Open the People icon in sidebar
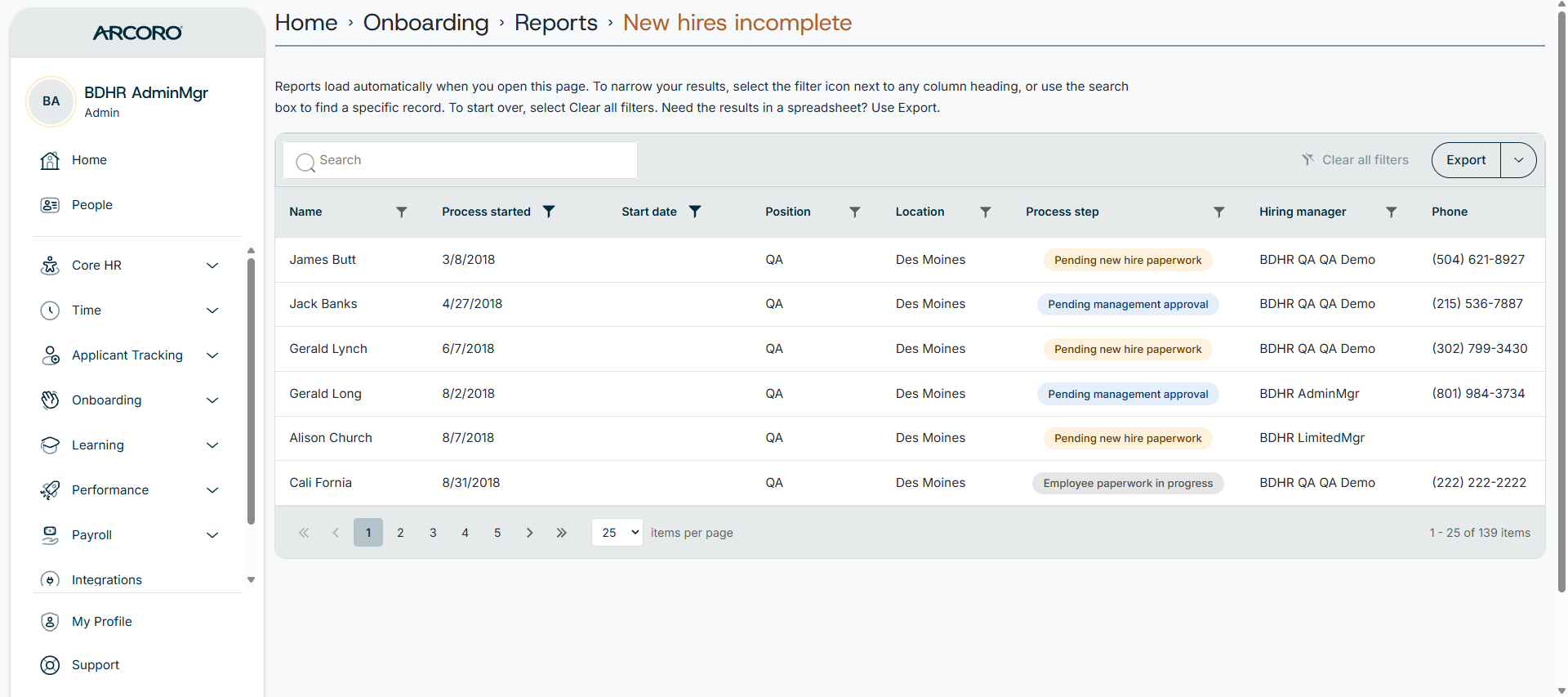This screenshot has width=1568, height=697. 50,205
